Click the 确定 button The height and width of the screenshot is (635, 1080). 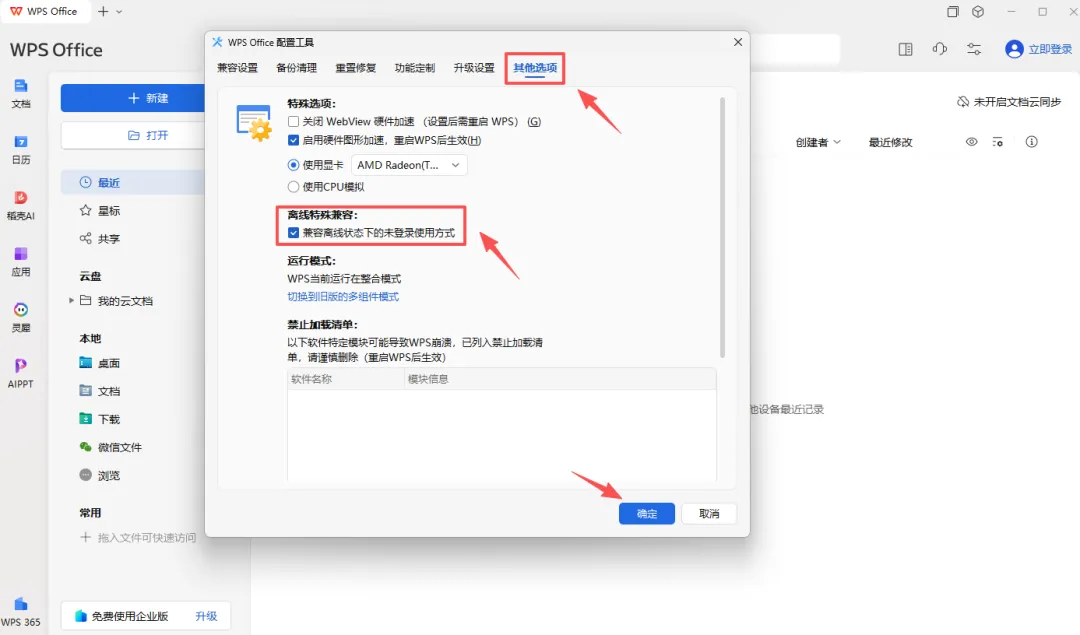click(647, 514)
